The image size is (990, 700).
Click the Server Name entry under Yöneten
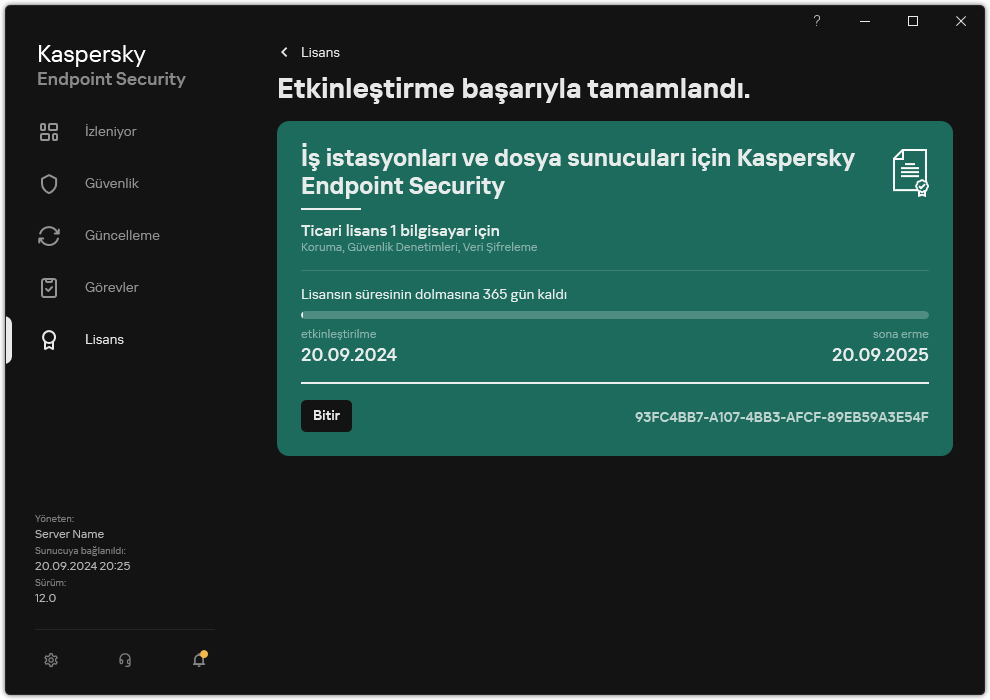(x=69, y=533)
